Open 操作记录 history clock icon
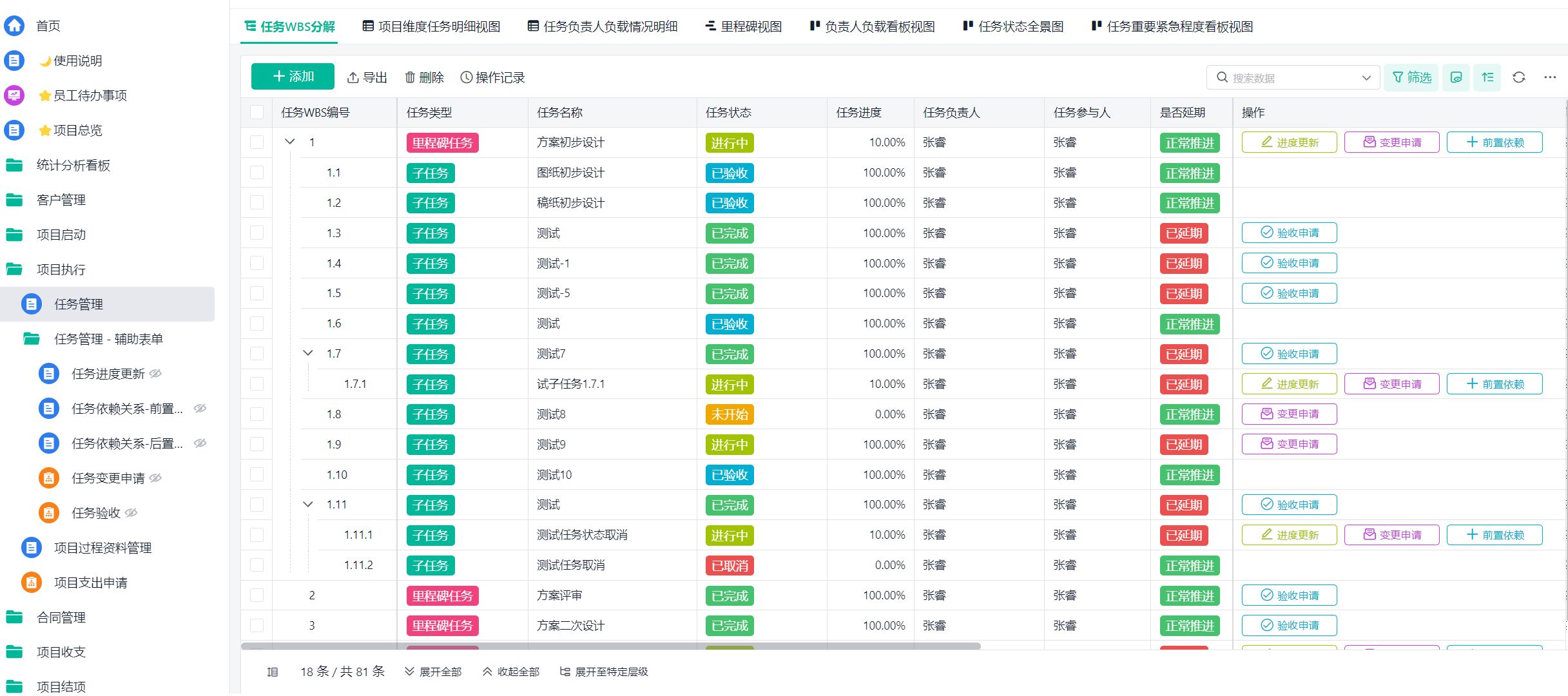 pos(467,77)
